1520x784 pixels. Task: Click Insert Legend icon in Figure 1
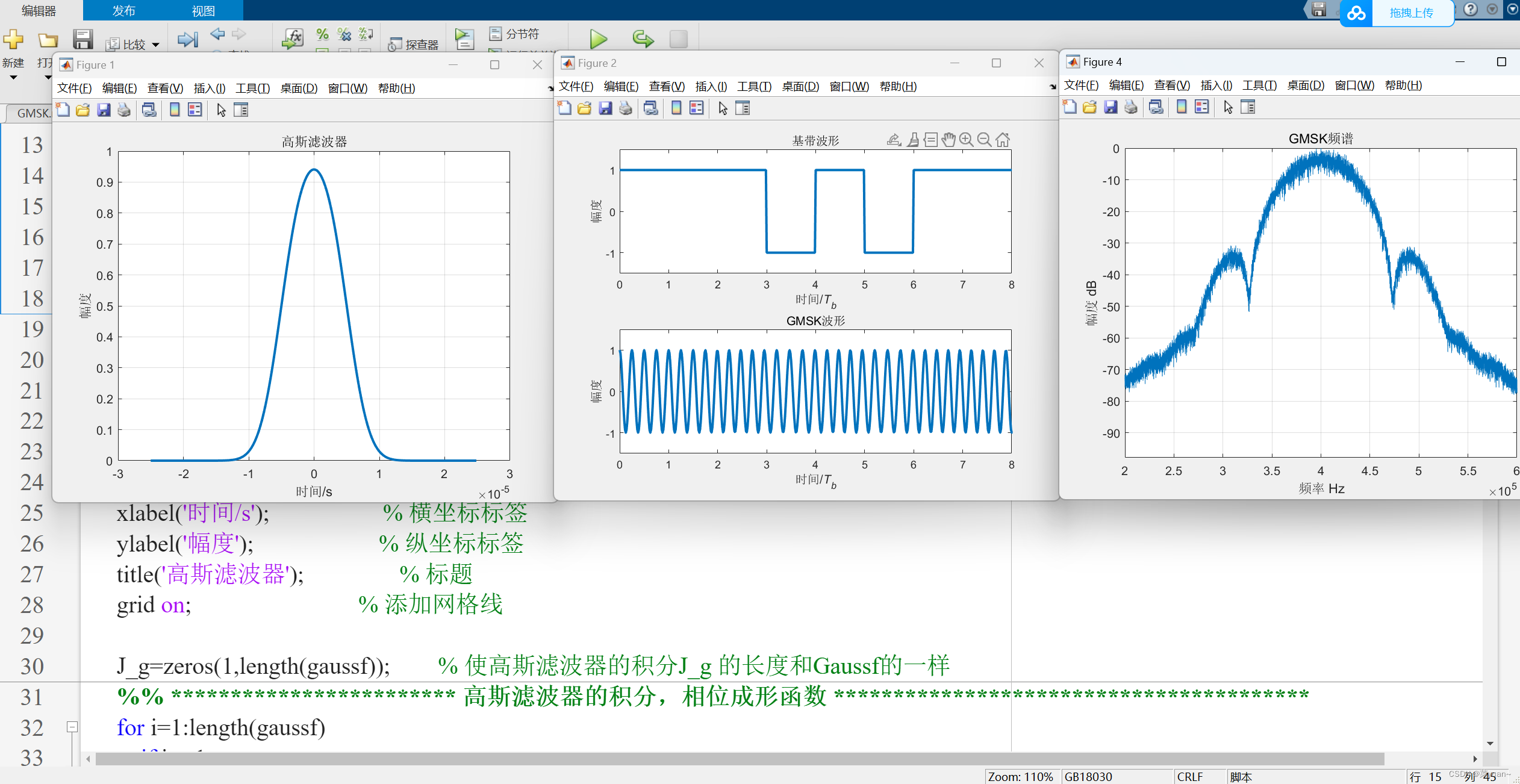point(195,110)
